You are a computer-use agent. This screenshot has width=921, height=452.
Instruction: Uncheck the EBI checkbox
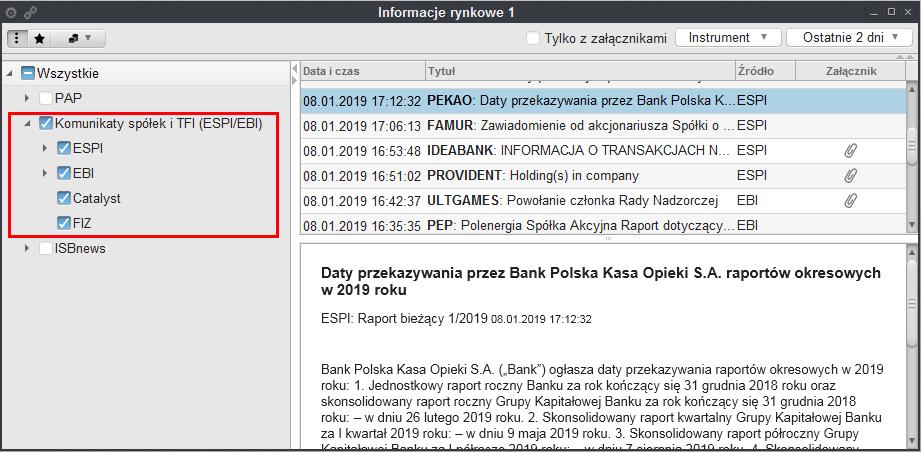pyautogui.click(x=63, y=173)
